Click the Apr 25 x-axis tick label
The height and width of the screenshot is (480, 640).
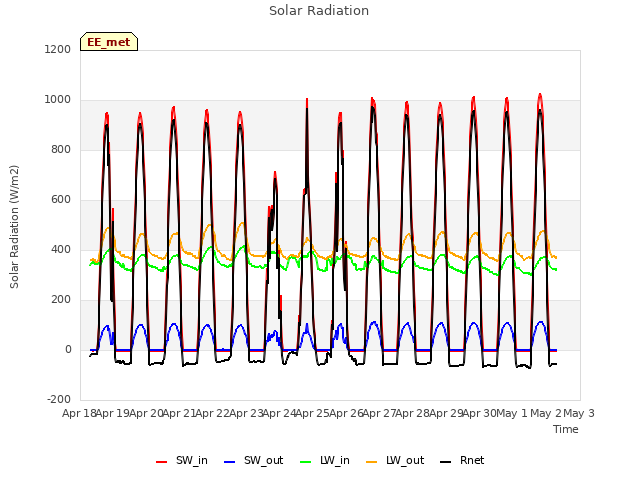point(313,413)
